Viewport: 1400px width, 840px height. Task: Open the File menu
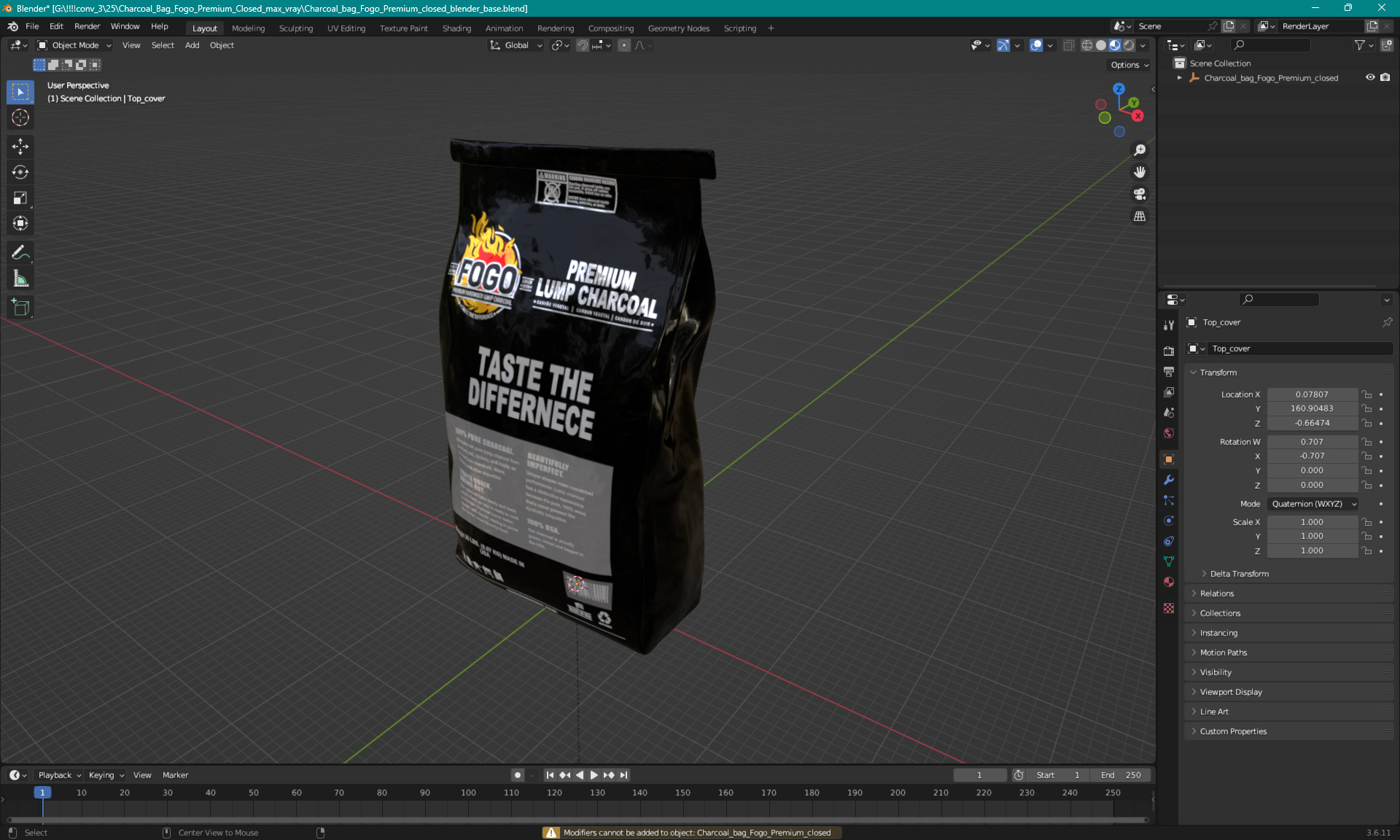click(x=32, y=26)
